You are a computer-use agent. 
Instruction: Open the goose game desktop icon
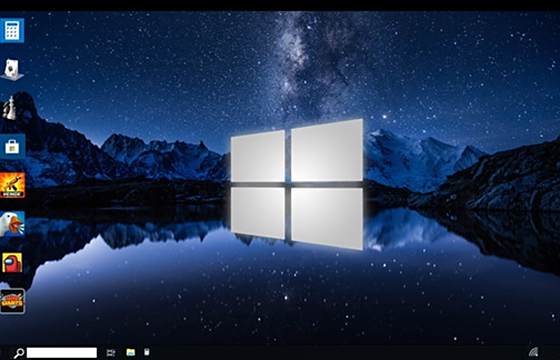tap(12, 224)
